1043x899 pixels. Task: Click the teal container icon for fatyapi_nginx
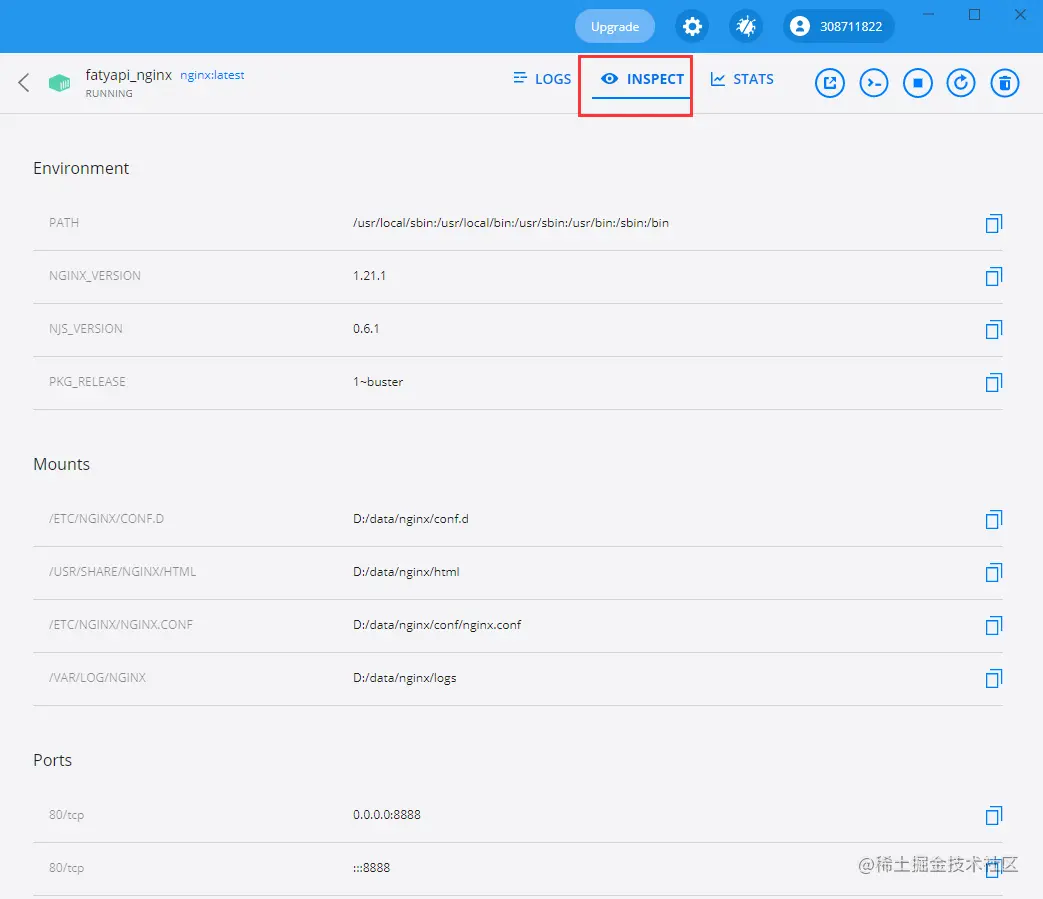(59, 83)
